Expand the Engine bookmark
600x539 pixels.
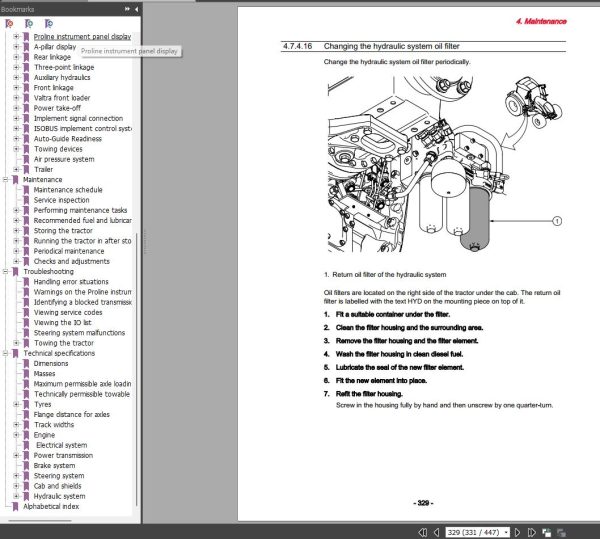(x=16, y=435)
